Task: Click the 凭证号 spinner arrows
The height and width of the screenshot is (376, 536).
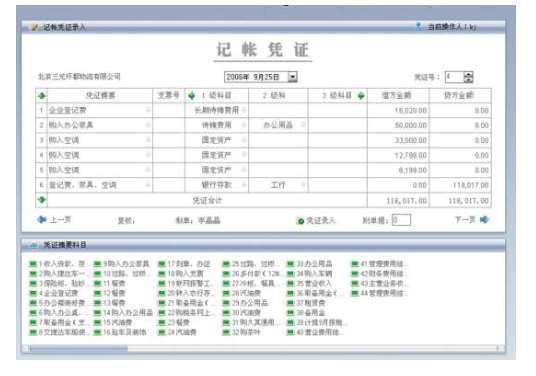Action: pyautogui.click(x=468, y=77)
